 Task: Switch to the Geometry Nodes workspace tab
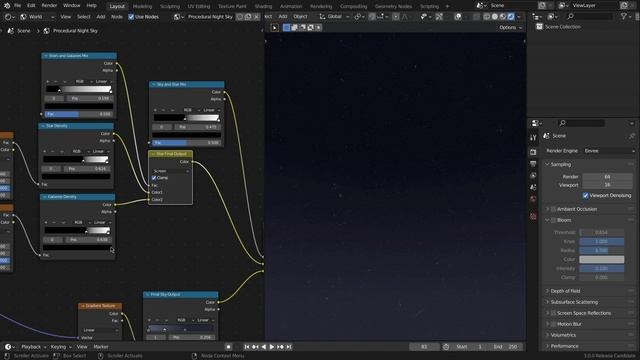click(x=393, y=6)
